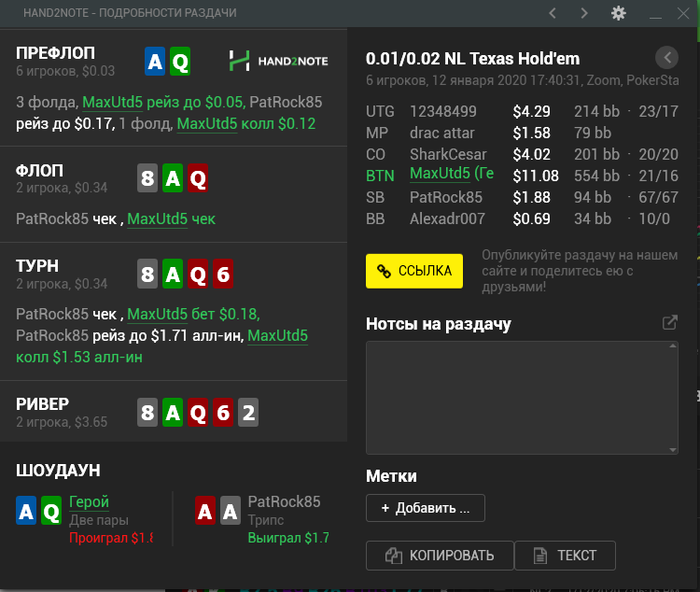
Task: Click the flop 8 card
Action: [147, 178]
